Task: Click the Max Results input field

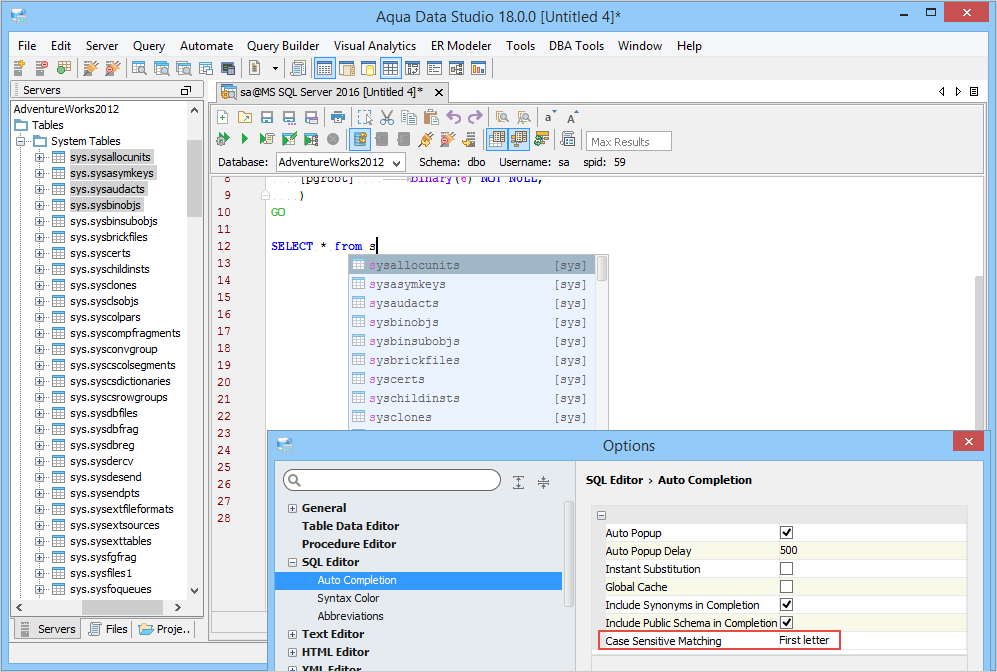Action: [629, 141]
